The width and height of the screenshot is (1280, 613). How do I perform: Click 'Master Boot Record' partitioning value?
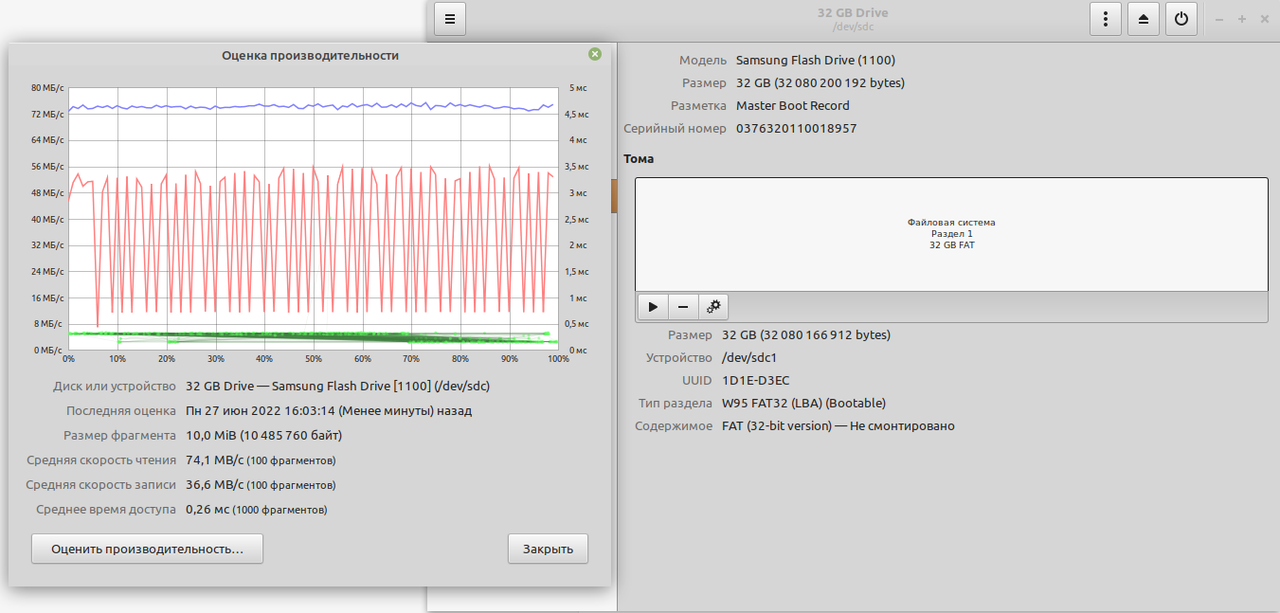793,105
